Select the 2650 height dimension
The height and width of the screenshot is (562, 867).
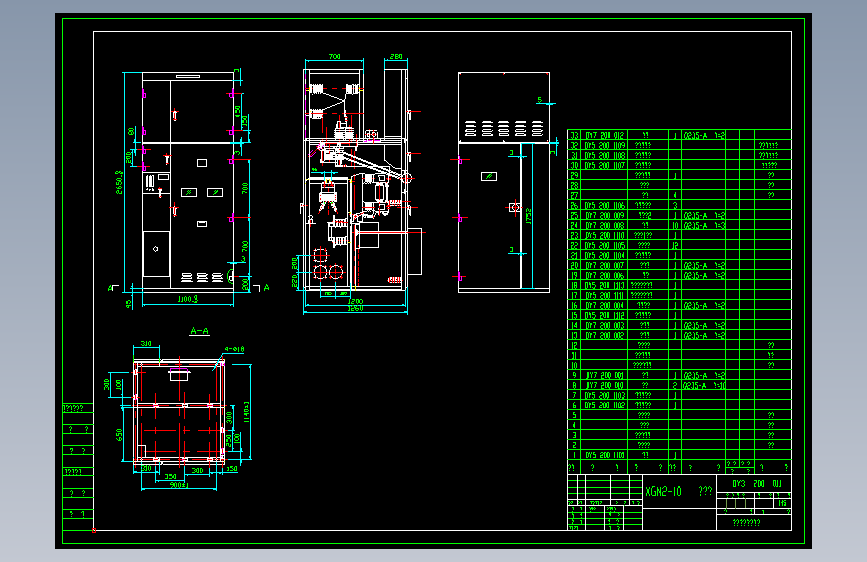pos(119,182)
